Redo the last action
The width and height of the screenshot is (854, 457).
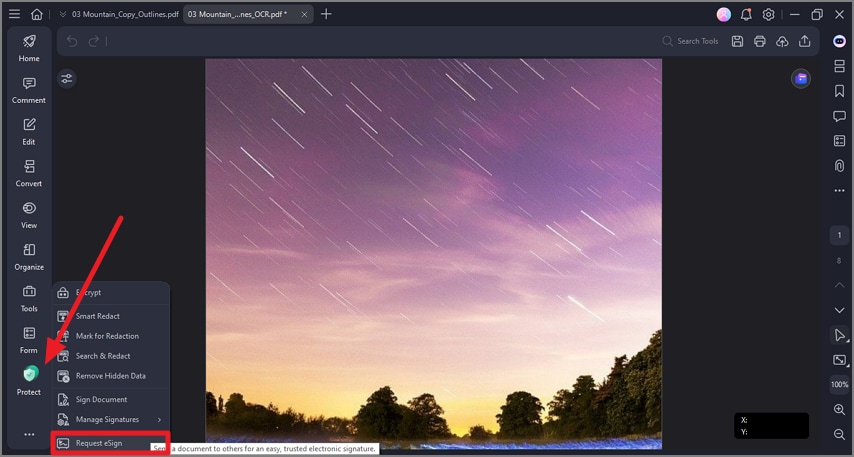[94, 41]
